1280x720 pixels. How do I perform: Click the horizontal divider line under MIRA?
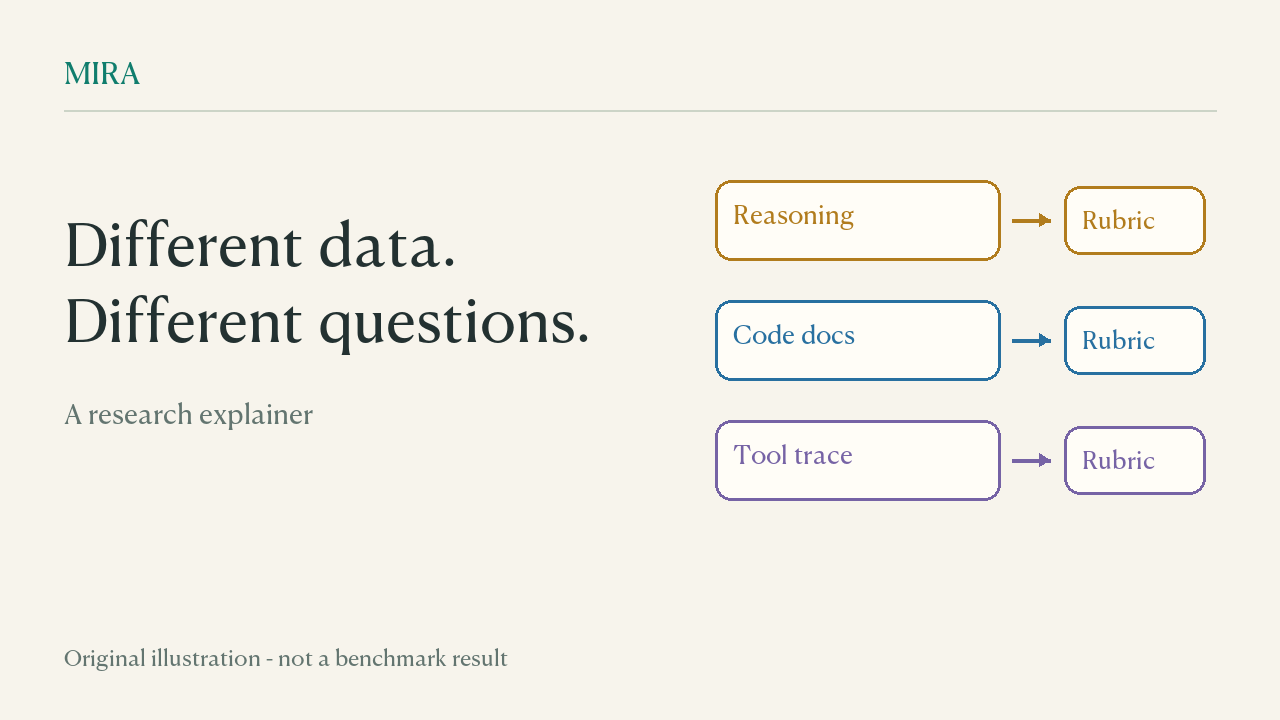click(640, 111)
